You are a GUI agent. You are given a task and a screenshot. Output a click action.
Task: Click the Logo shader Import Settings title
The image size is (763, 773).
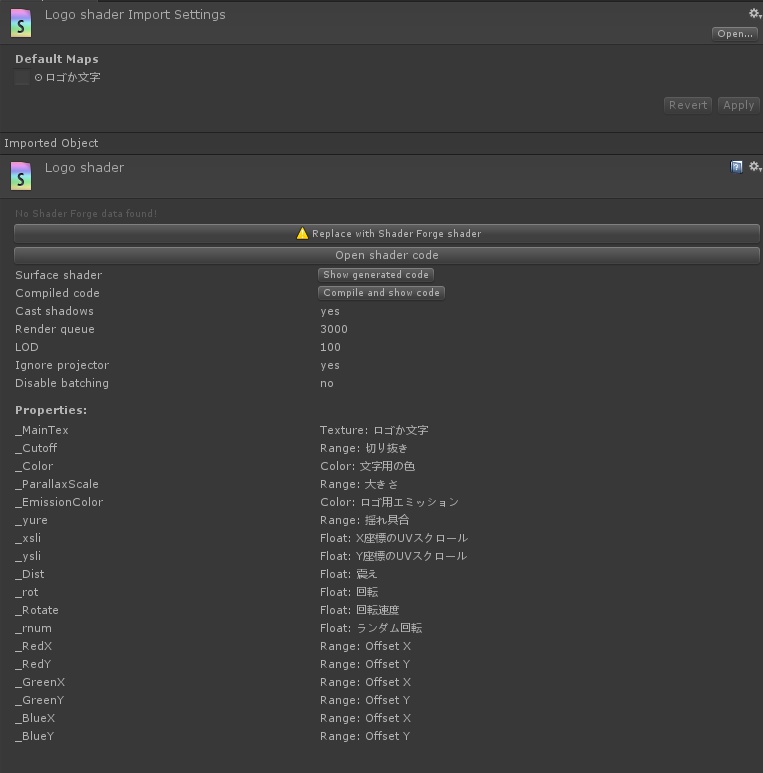coord(135,15)
